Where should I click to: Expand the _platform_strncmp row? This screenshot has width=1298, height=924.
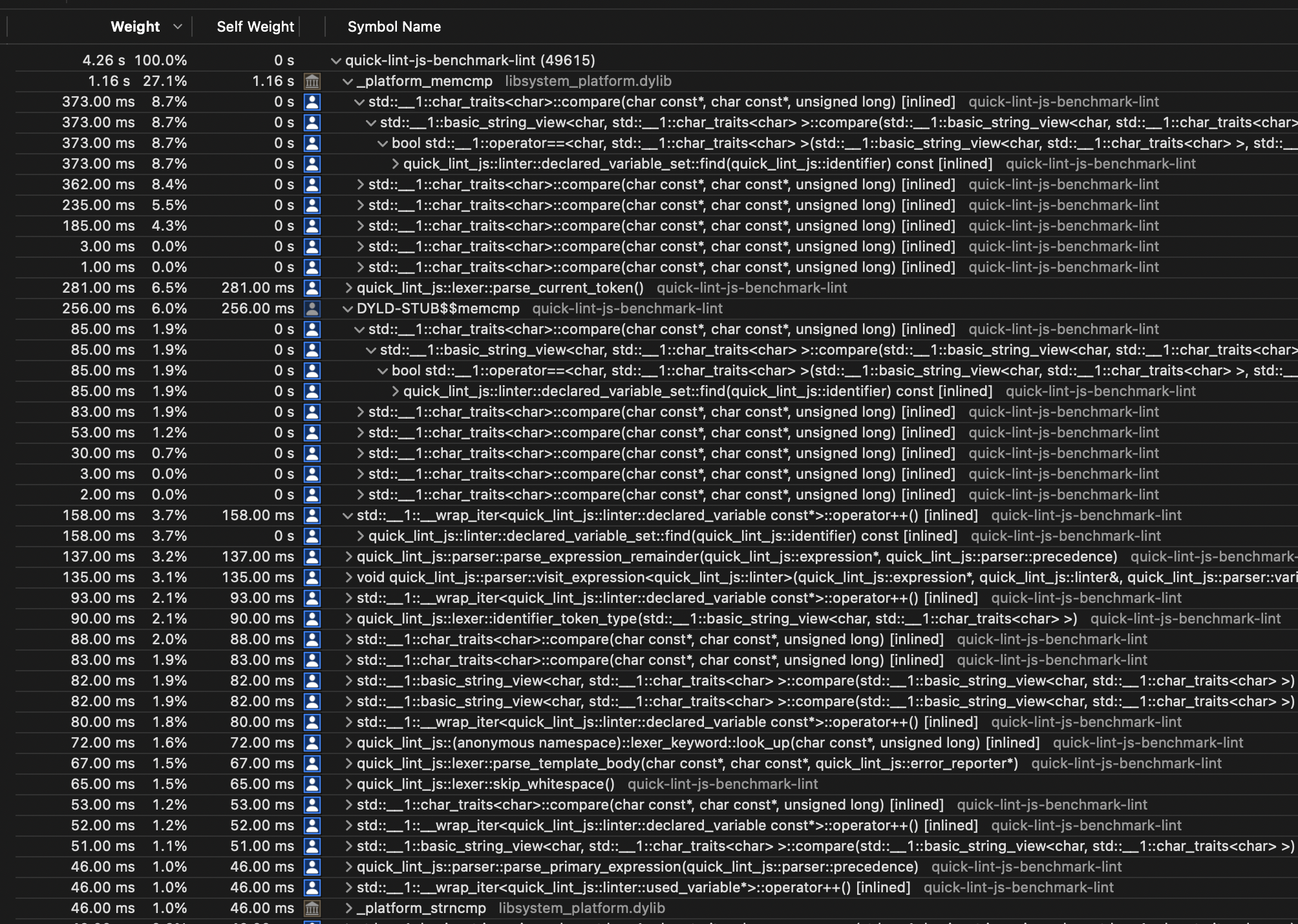348,908
